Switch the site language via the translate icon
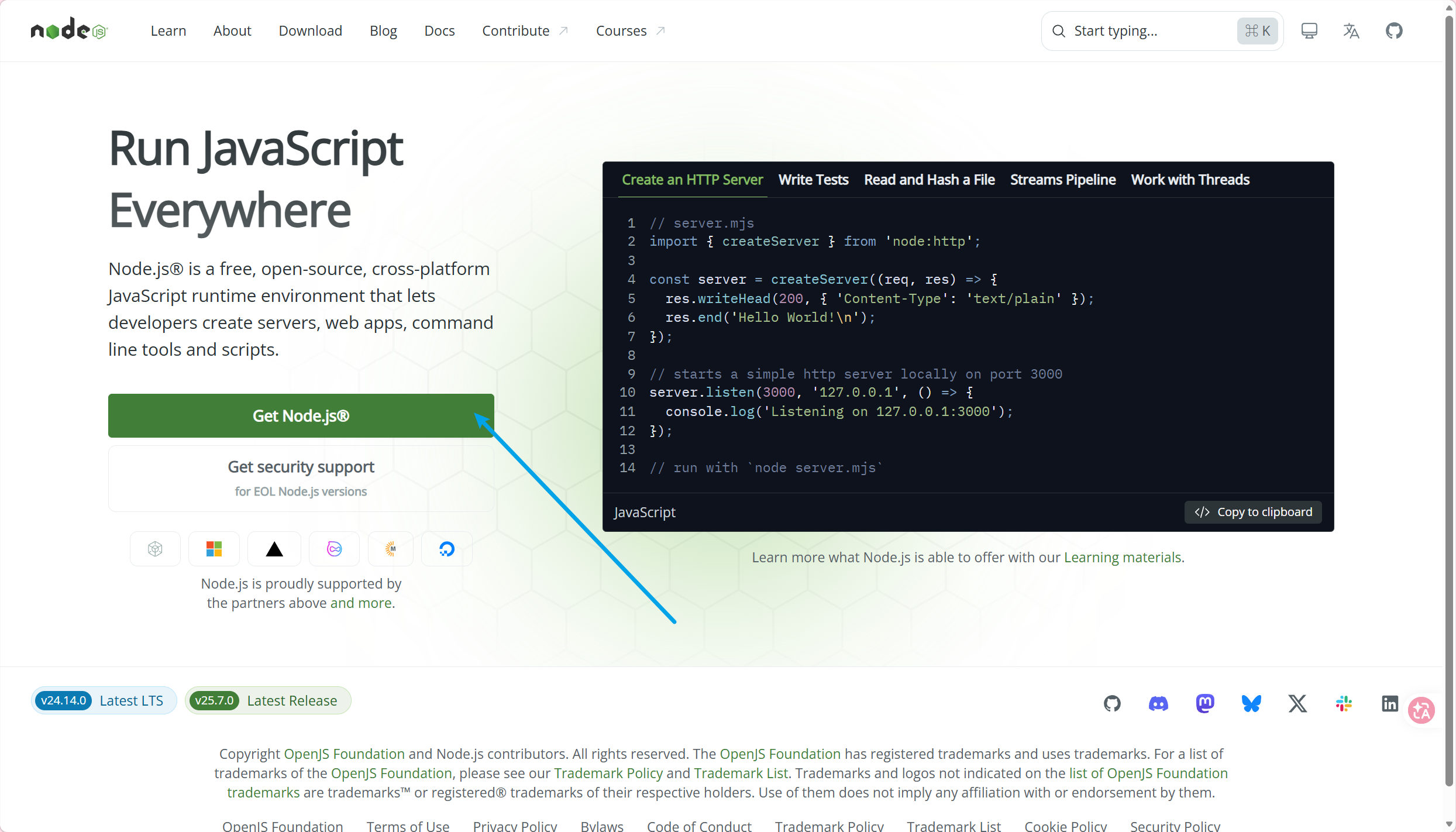 tap(1351, 30)
